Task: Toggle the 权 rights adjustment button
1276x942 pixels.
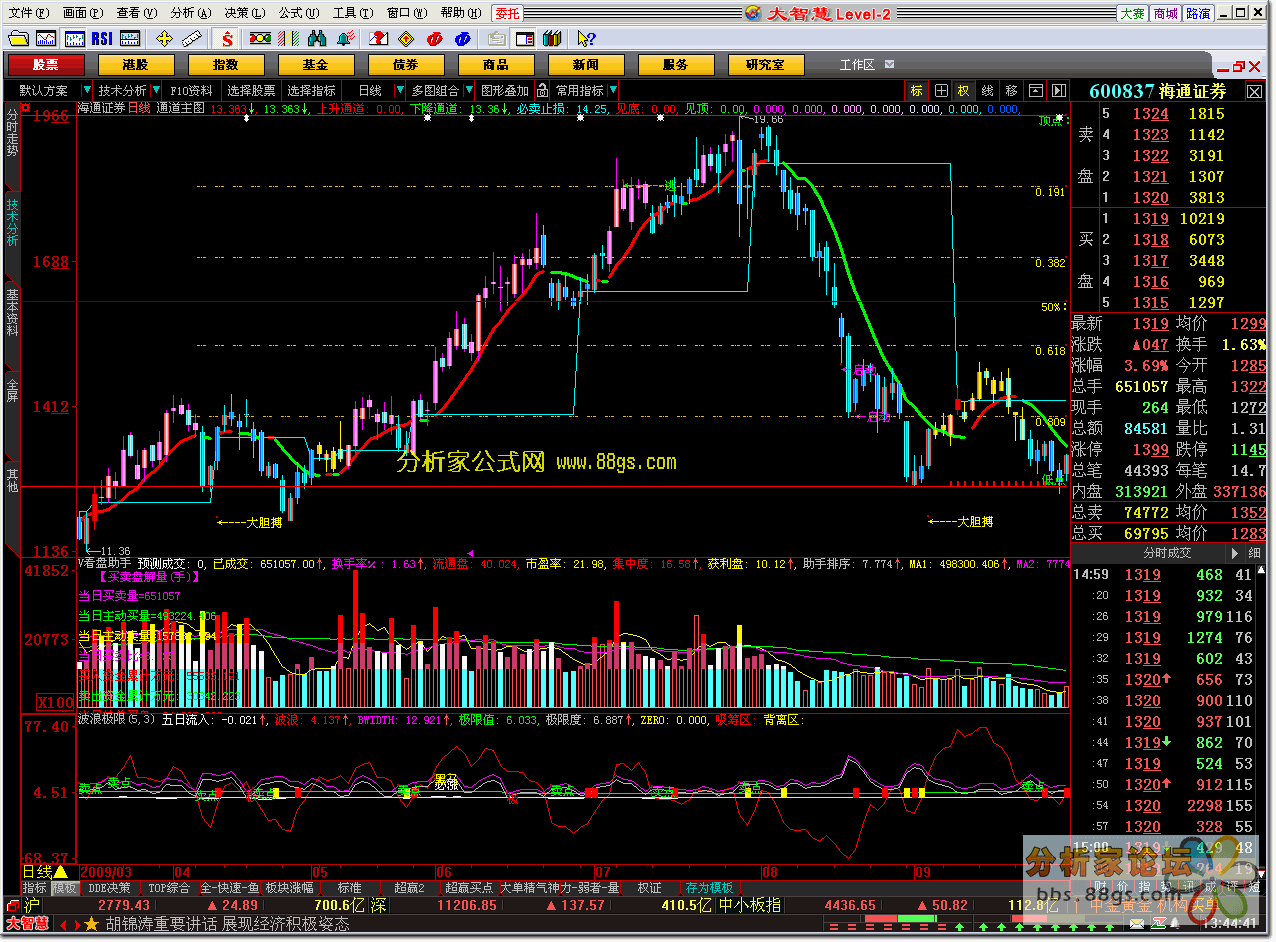Action: 964,90
